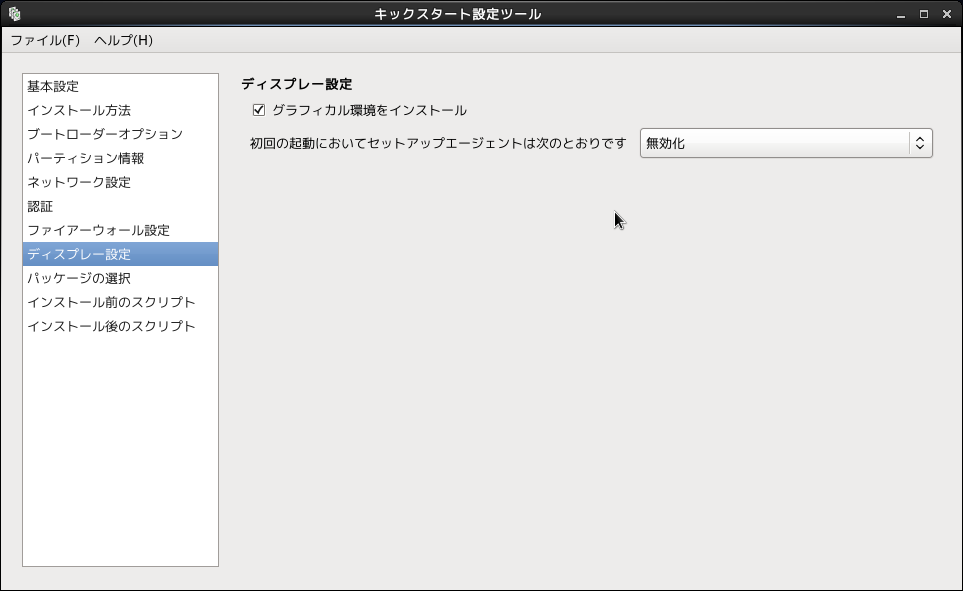The width and height of the screenshot is (963, 591).
Task: Go to パッケージの選択 section
Action: (79, 278)
